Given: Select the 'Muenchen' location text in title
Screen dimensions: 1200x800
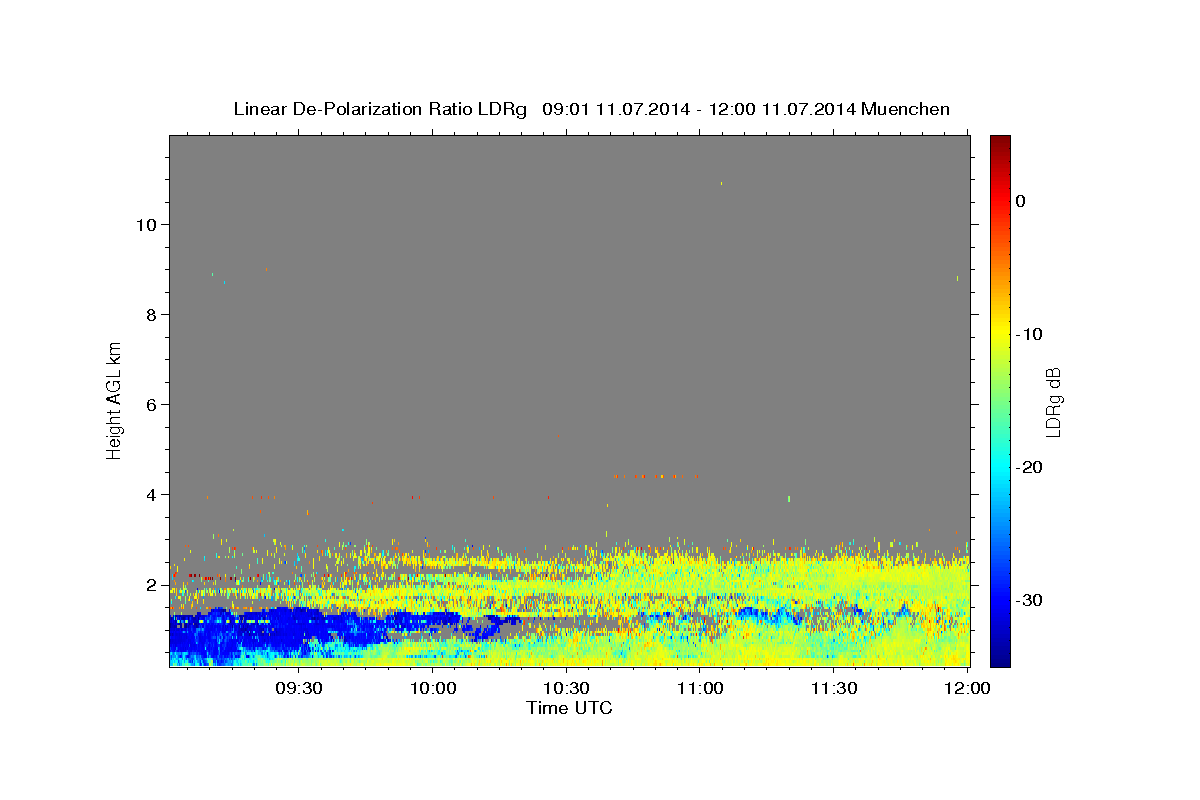Looking at the screenshot, I should point(906,109).
